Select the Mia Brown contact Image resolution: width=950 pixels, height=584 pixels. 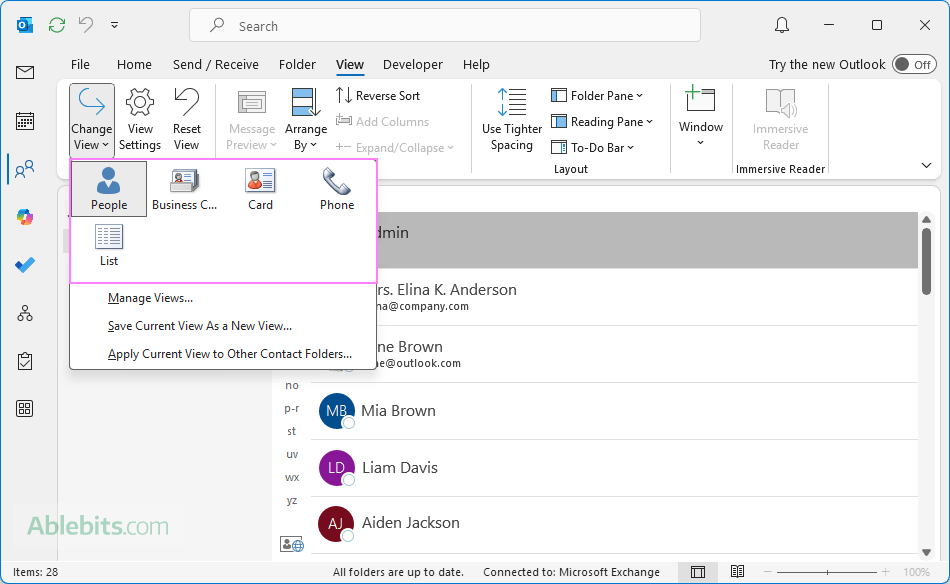click(614, 411)
